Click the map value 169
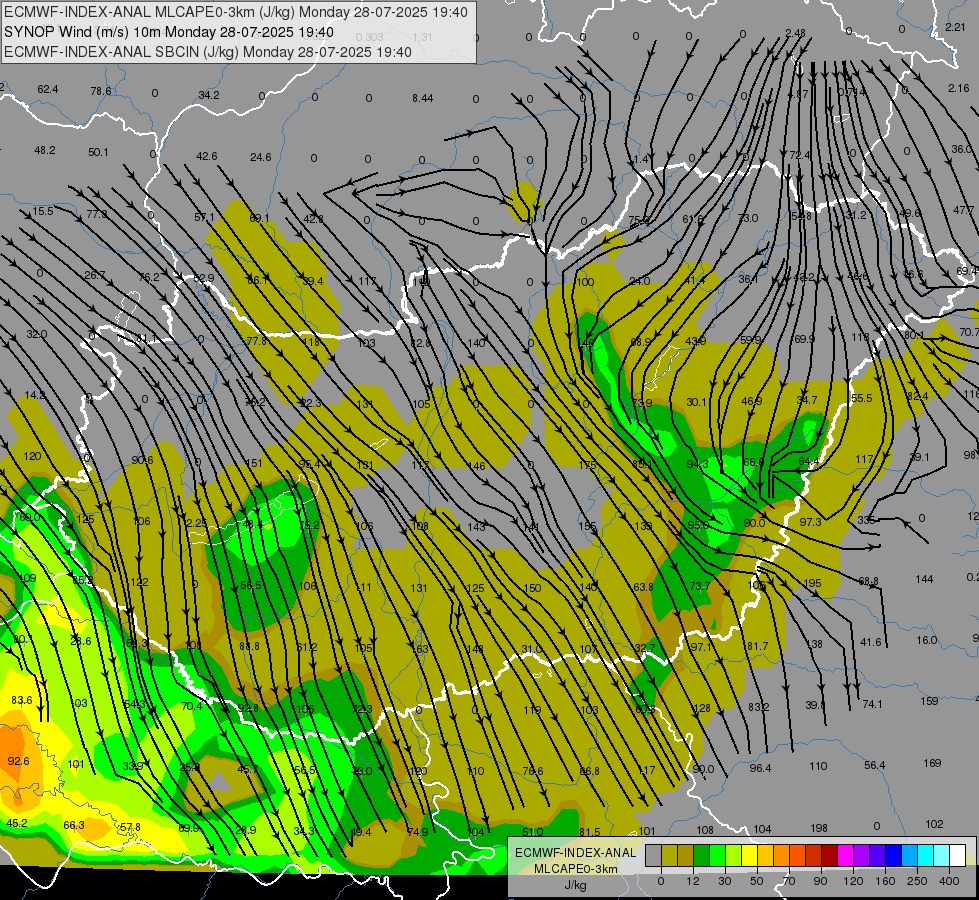This screenshot has width=979, height=900. 932,763
